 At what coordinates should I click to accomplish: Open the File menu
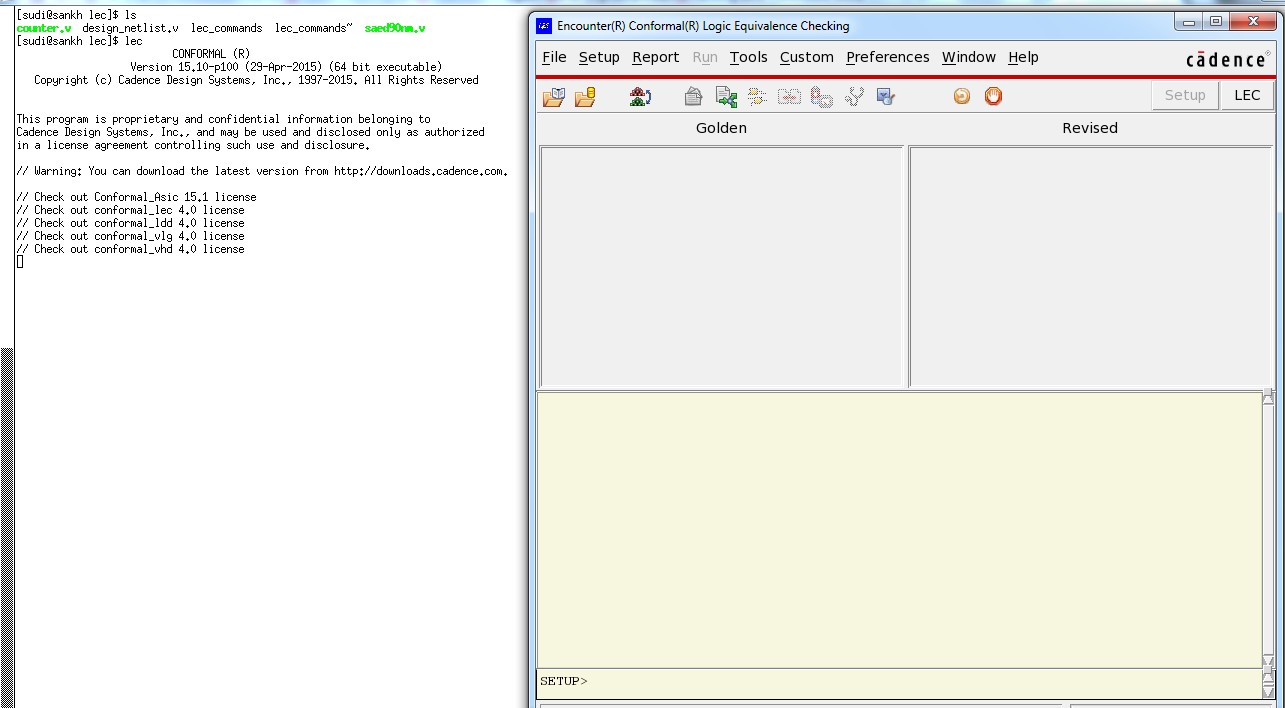point(554,57)
